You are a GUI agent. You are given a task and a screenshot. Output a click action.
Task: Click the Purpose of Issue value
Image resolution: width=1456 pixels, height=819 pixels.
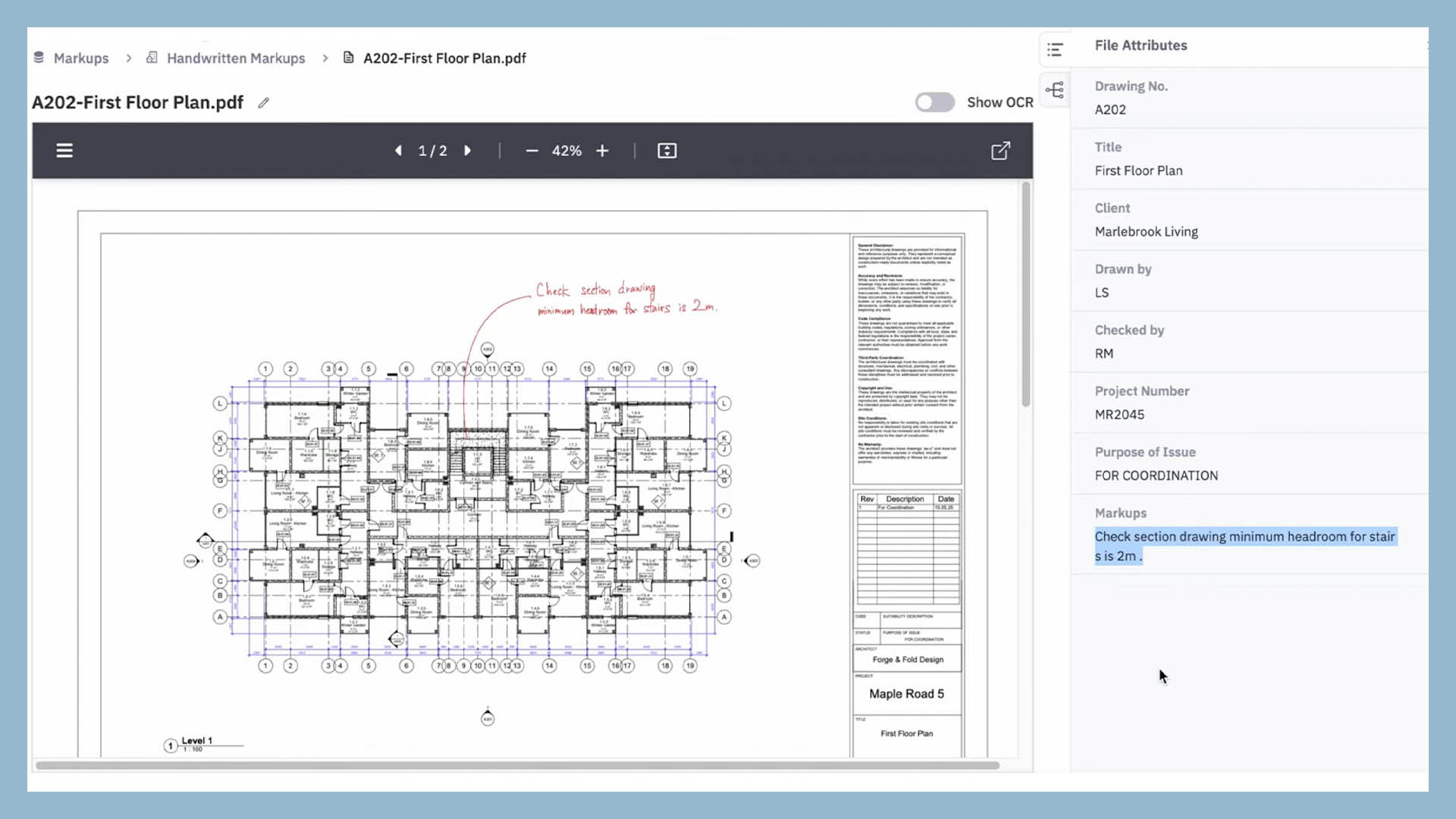click(x=1156, y=475)
